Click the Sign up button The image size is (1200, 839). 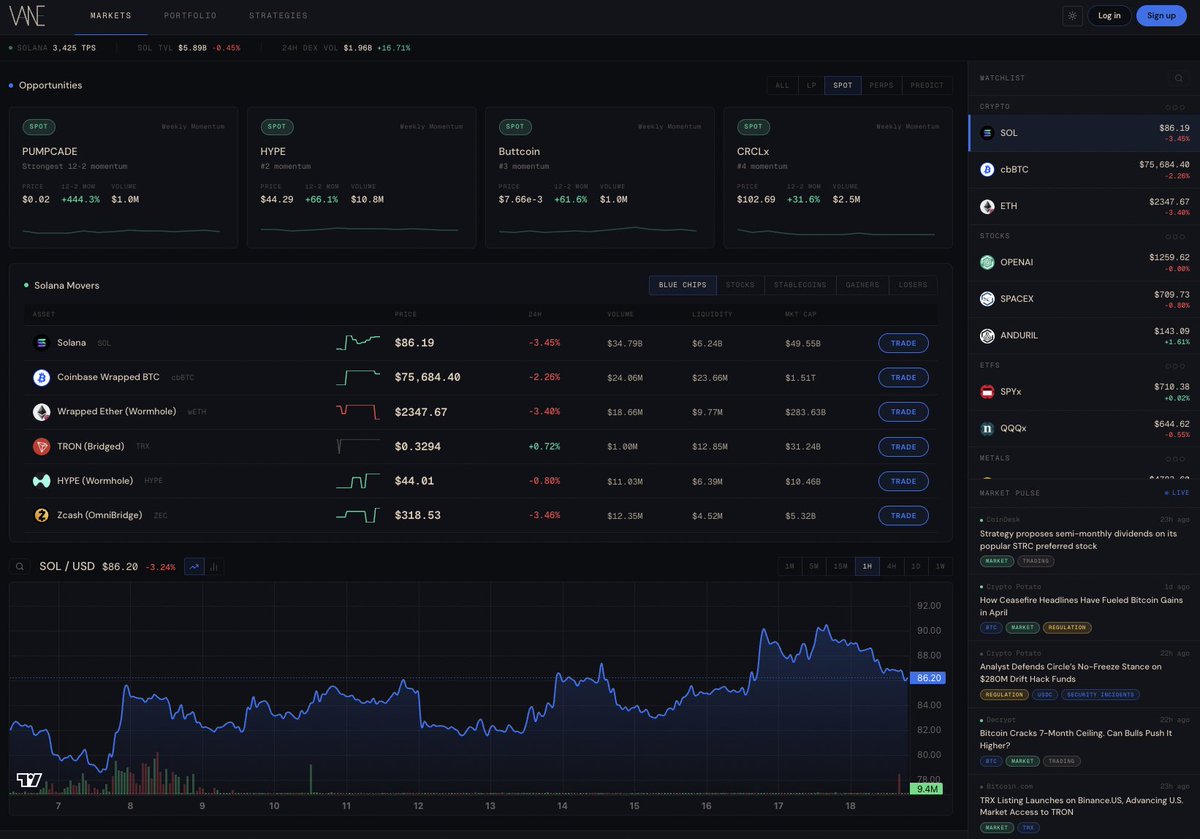pos(1161,15)
